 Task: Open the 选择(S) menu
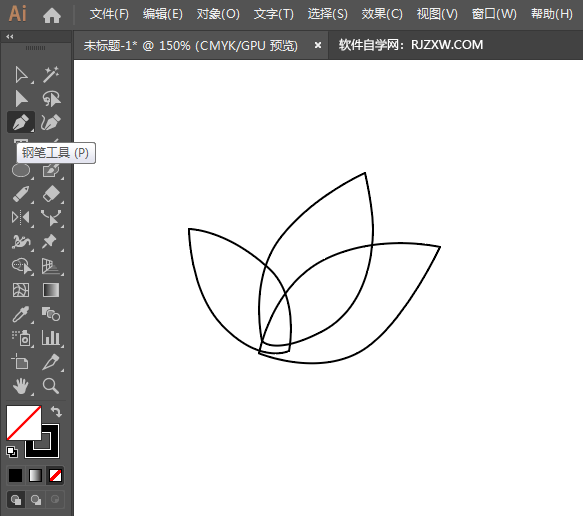click(x=328, y=14)
